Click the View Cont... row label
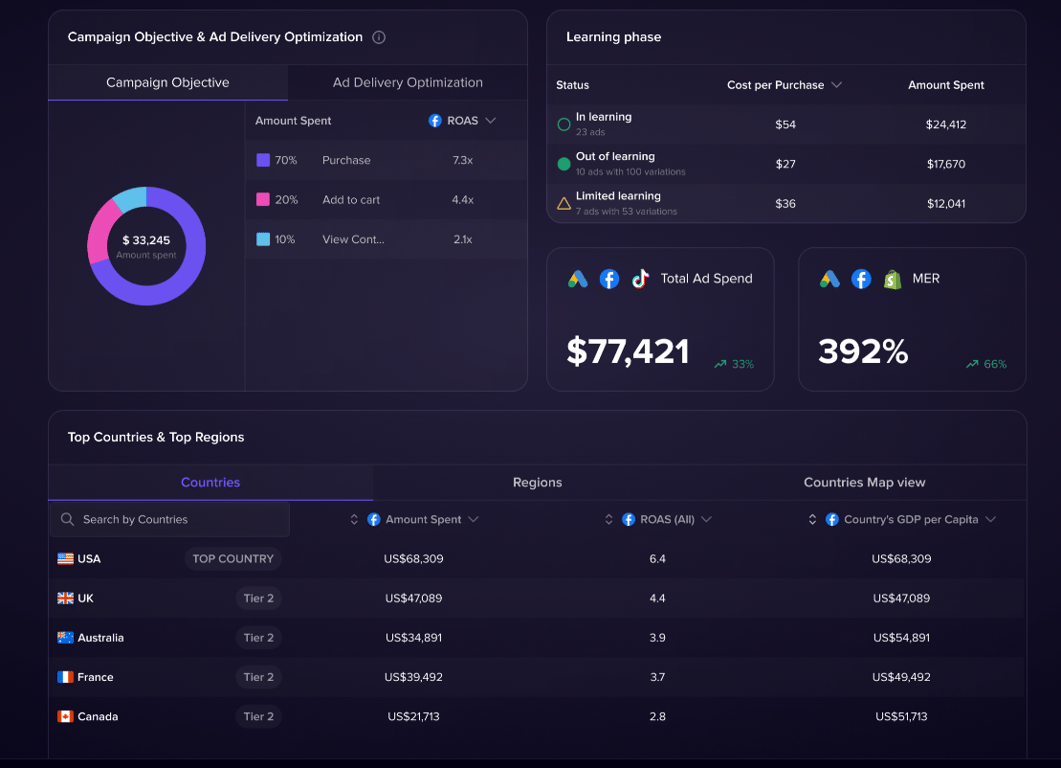Image resolution: width=1061 pixels, height=768 pixels. pos(353,239)
